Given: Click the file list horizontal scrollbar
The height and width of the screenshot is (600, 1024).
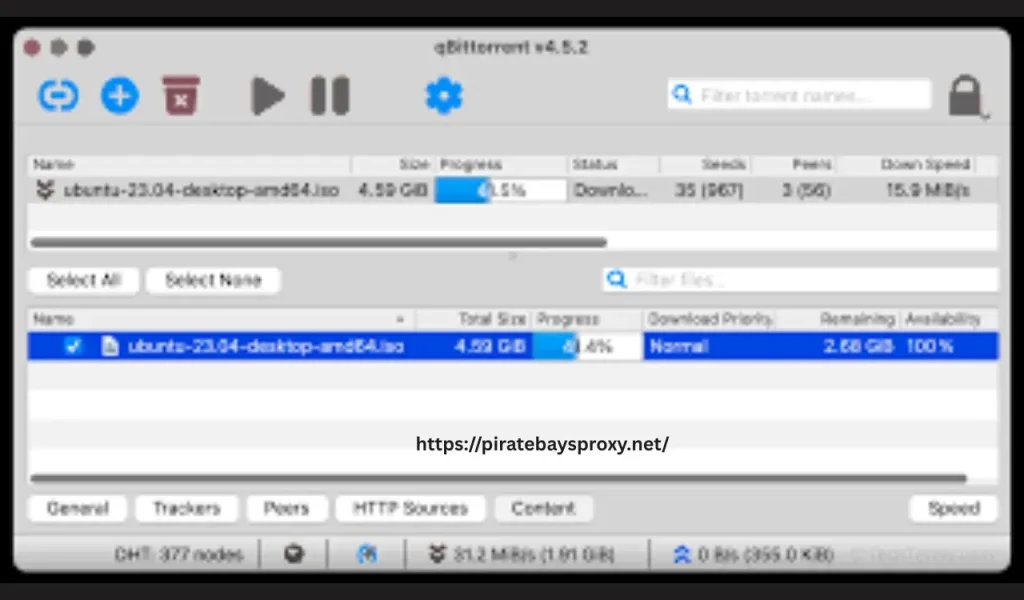Looking at the screenshot, I should [x=498, y=479].
